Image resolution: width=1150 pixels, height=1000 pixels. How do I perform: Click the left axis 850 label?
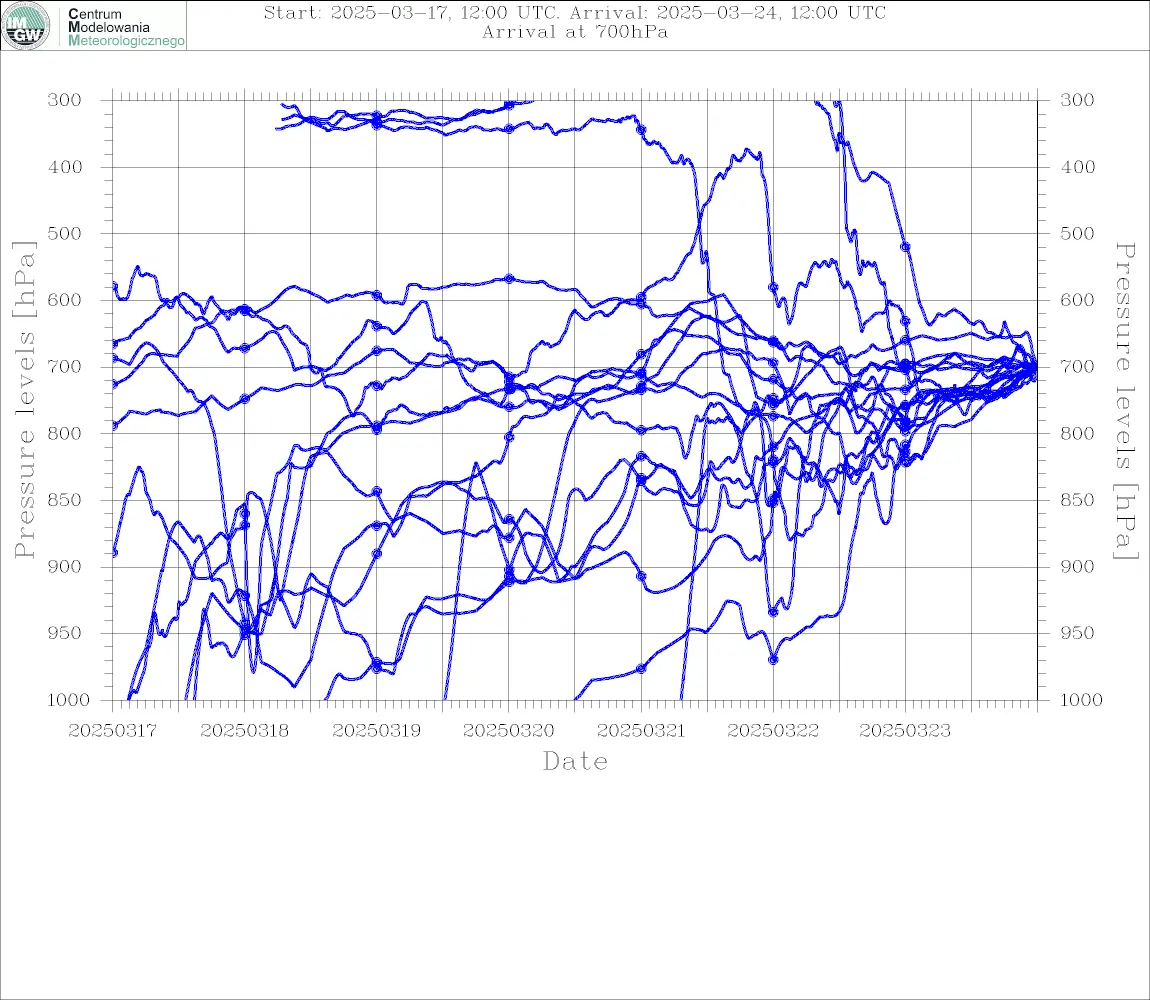65,500
